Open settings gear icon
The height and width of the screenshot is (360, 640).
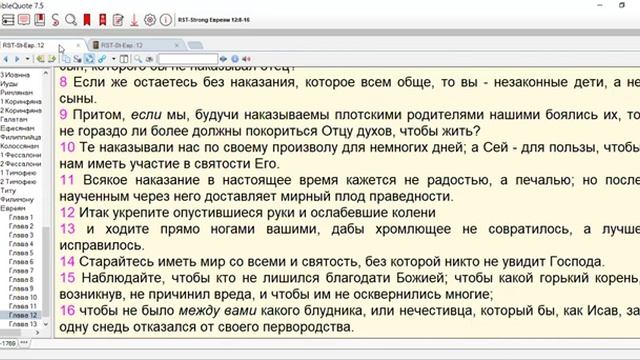click(x=150, y=20)
